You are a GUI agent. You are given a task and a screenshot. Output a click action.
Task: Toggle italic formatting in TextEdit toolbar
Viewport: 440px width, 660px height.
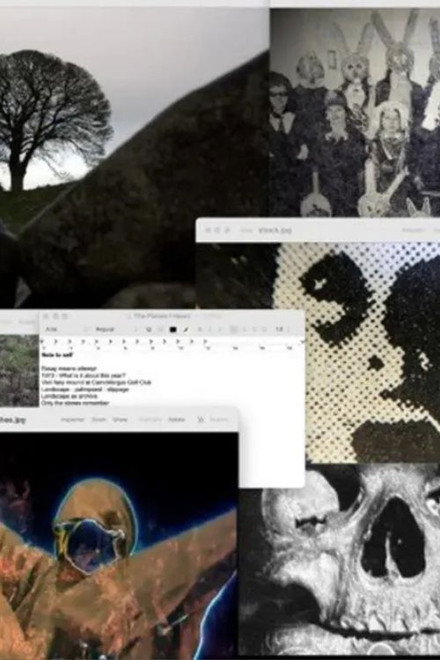click(210, 330)
